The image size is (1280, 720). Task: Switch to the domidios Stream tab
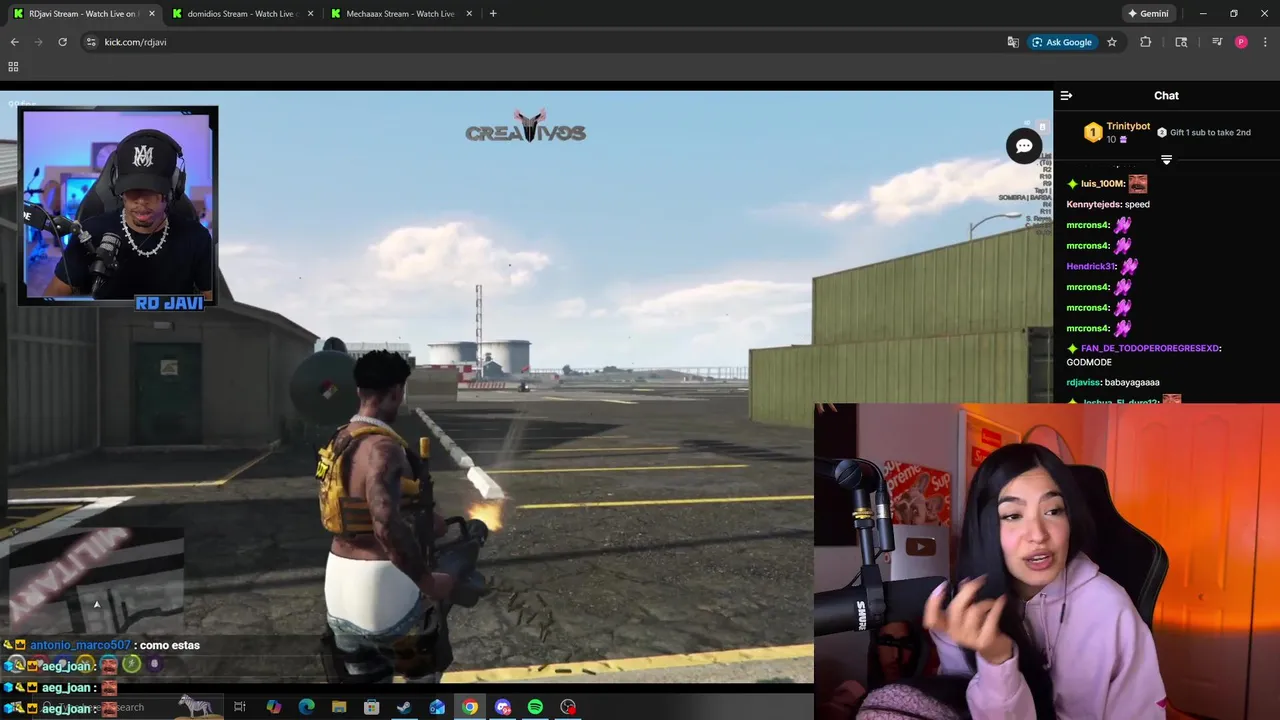(x=242, y=14)
